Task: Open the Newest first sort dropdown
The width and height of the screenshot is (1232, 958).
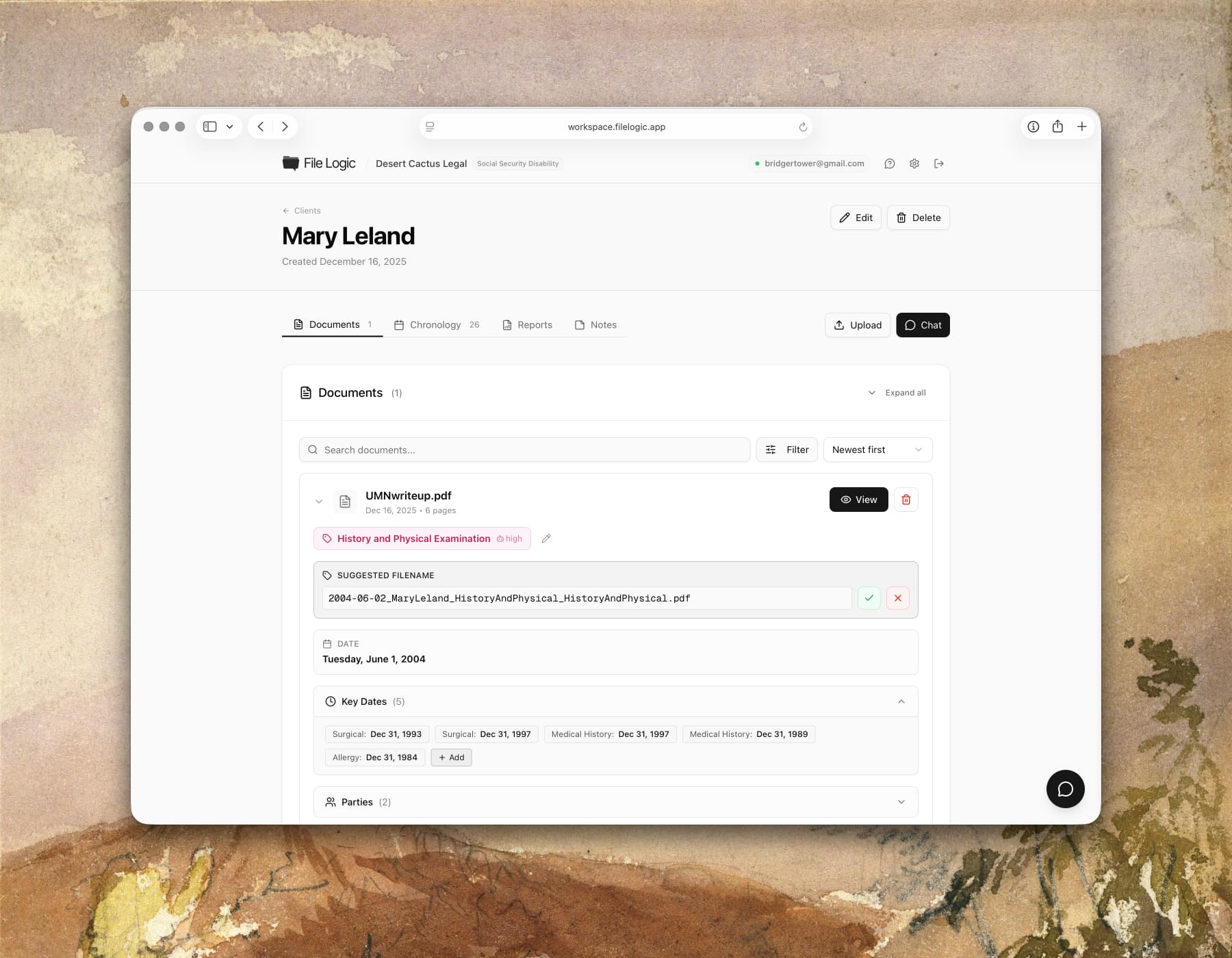Action: tap(877, 450)
